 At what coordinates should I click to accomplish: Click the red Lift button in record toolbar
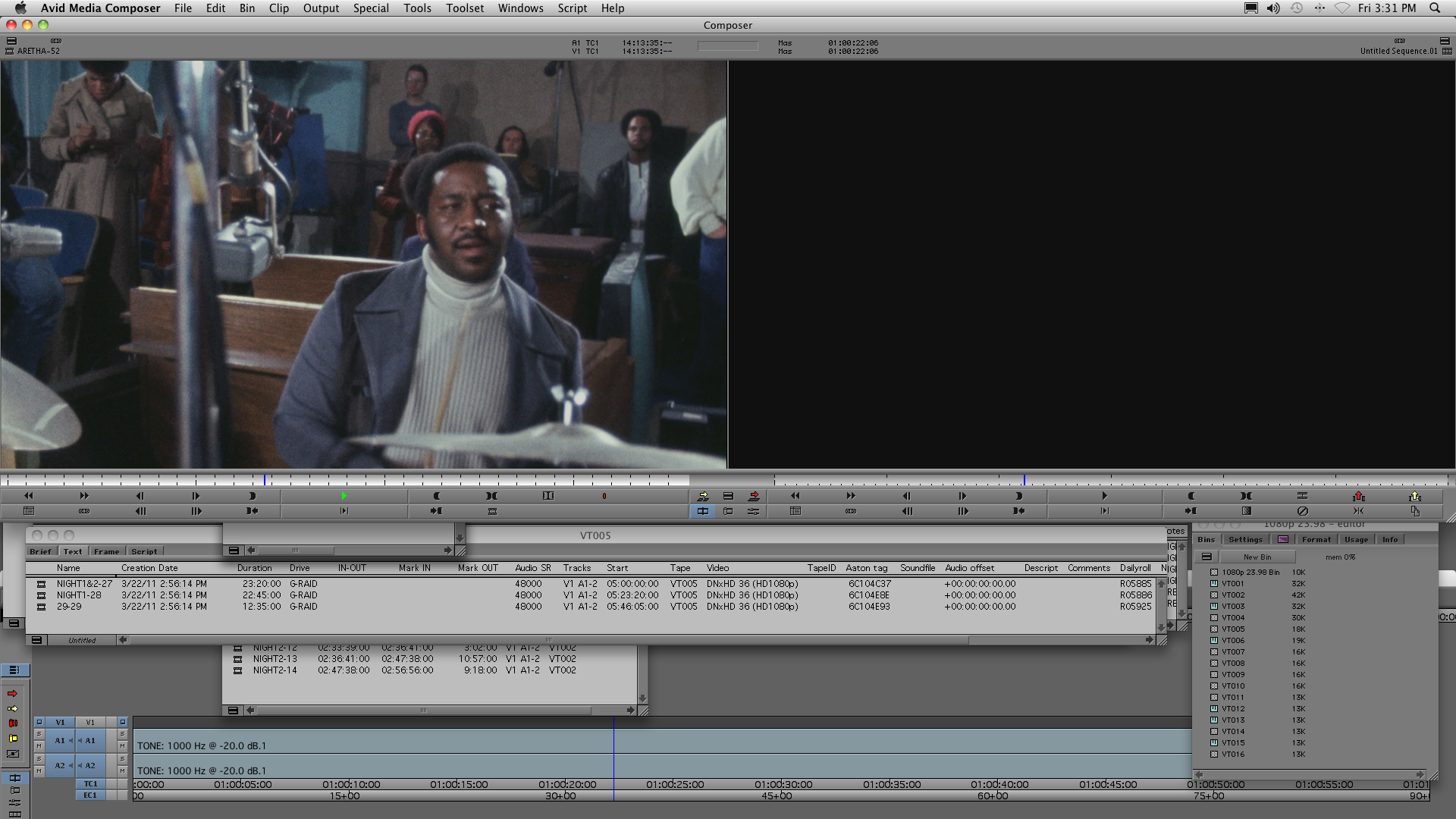coord(1358,496)
